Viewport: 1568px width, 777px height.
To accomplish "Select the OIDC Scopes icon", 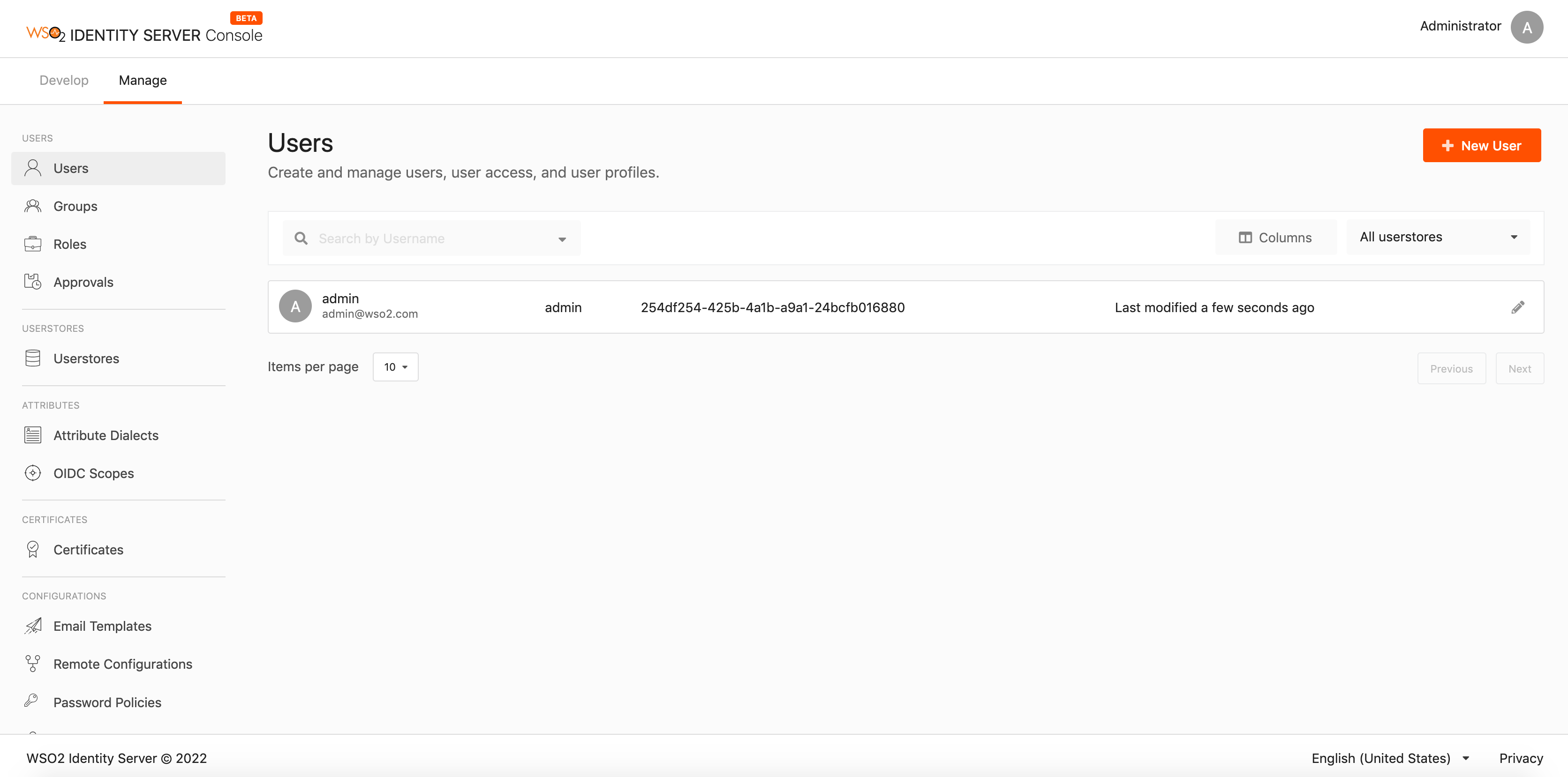I will 32,473.
